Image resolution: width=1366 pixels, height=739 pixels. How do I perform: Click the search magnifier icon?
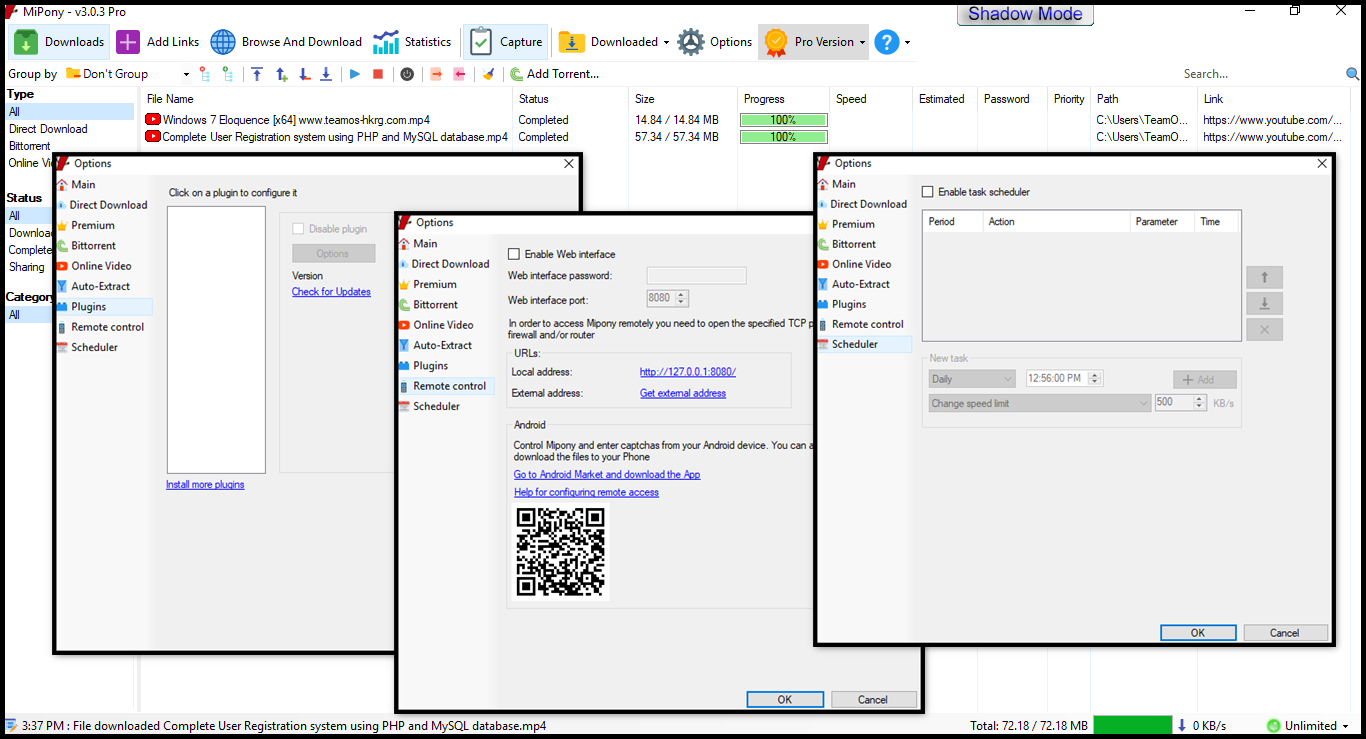click(1353, 74)
